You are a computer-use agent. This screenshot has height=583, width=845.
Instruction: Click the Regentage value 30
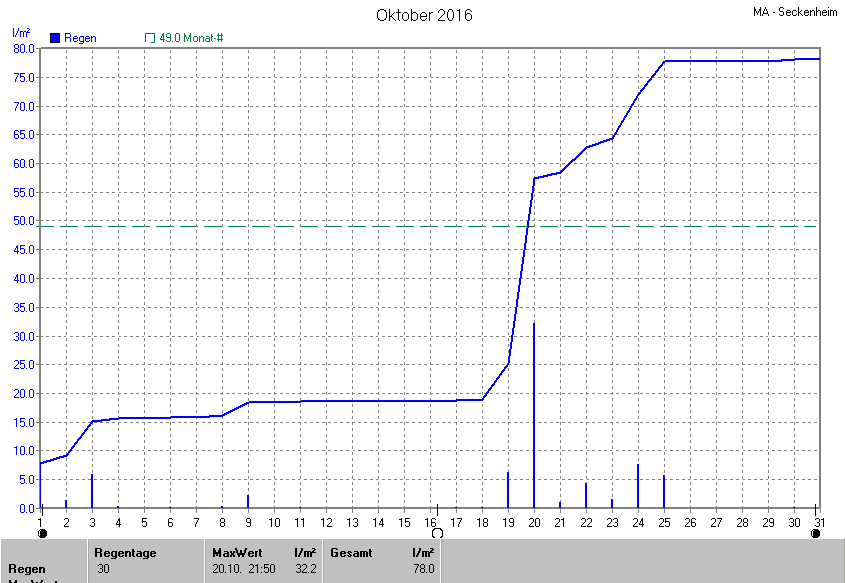(104, 569)
